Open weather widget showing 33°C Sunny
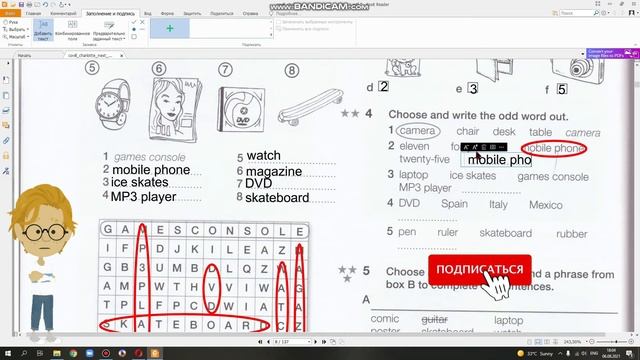This screenshot has width=640, height=360. 535,353
